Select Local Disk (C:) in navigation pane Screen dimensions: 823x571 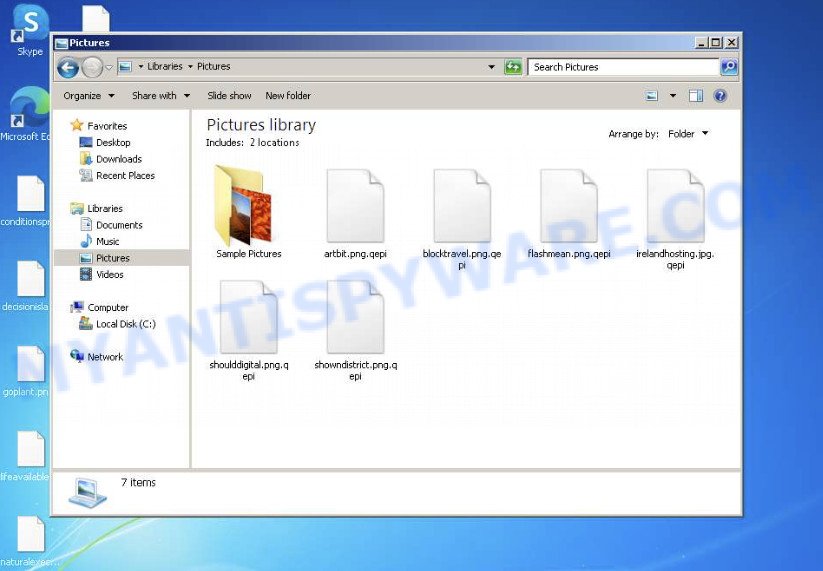[x=125, y=324]
